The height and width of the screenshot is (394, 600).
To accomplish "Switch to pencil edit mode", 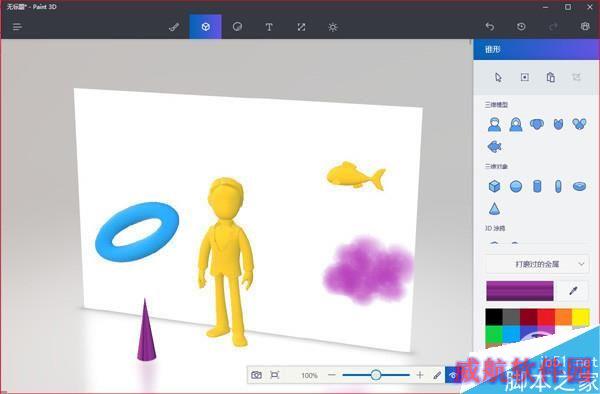I will (x=437, y=375).
